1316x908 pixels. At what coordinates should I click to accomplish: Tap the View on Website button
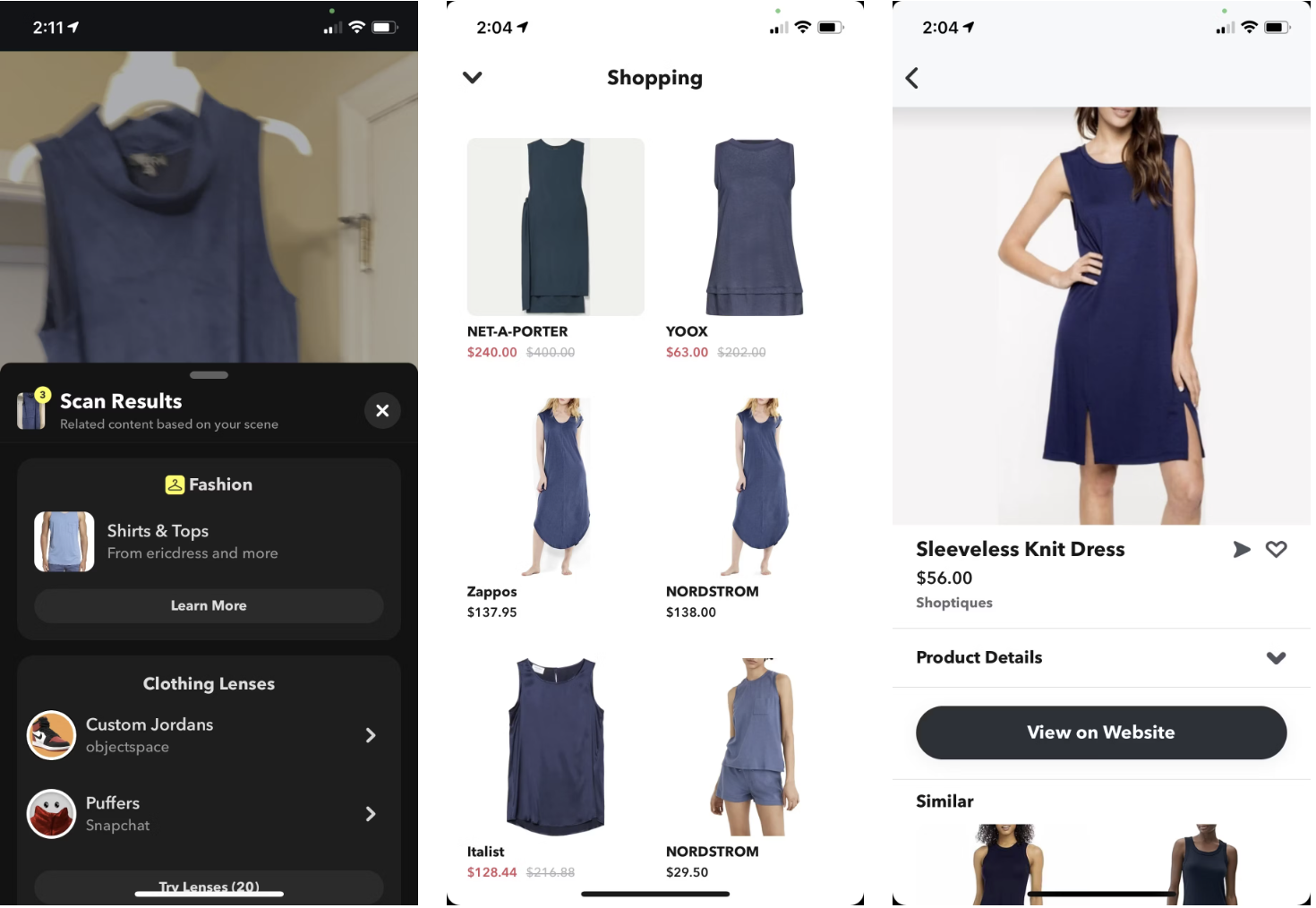[1101, 732]
